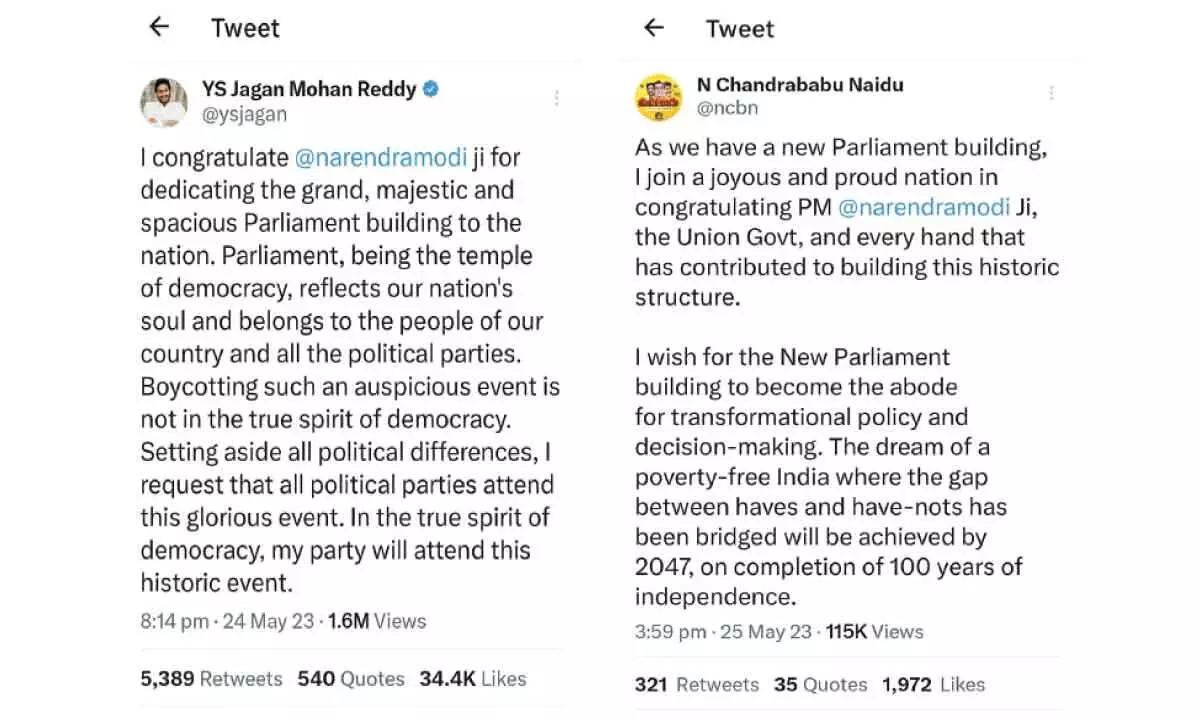Open YS Jagan Mohan Reddy's profile picture
Screen dimensions: 1200x720
coord(163,102)
